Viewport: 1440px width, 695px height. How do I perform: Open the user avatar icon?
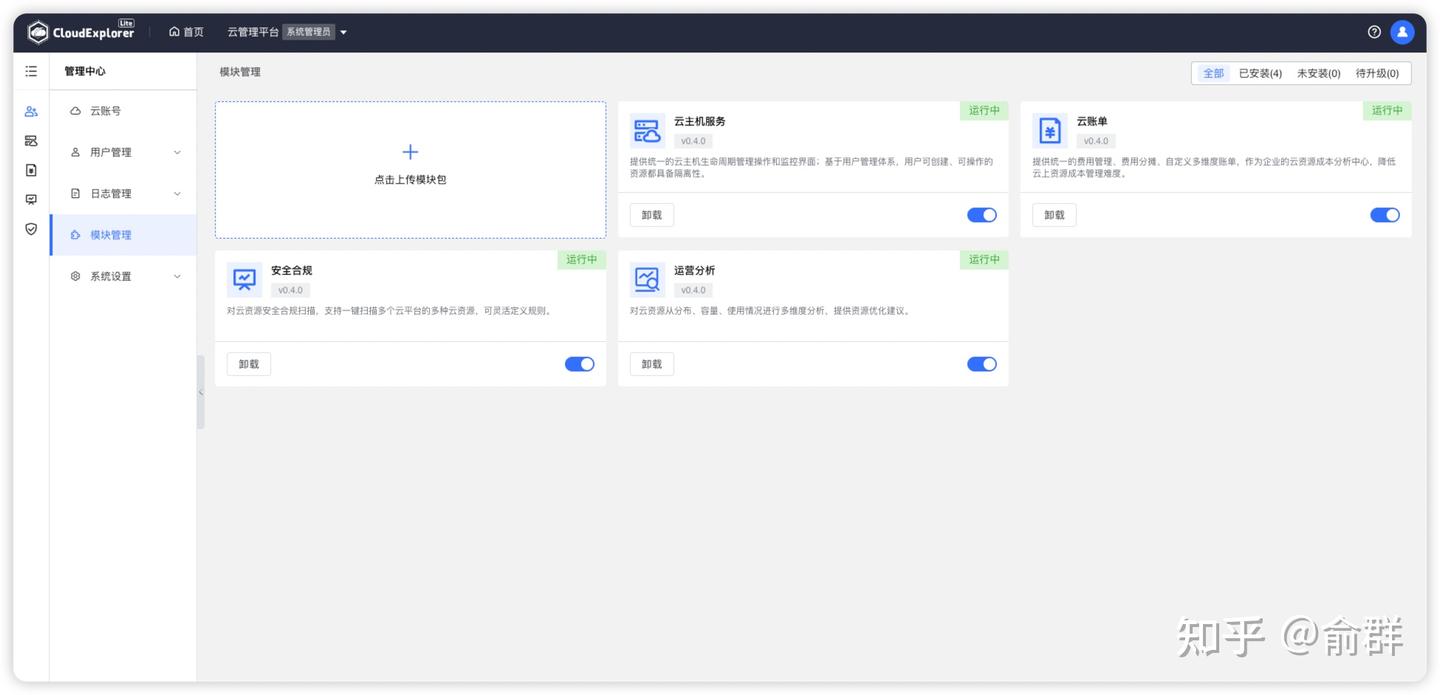point(1402,32)
